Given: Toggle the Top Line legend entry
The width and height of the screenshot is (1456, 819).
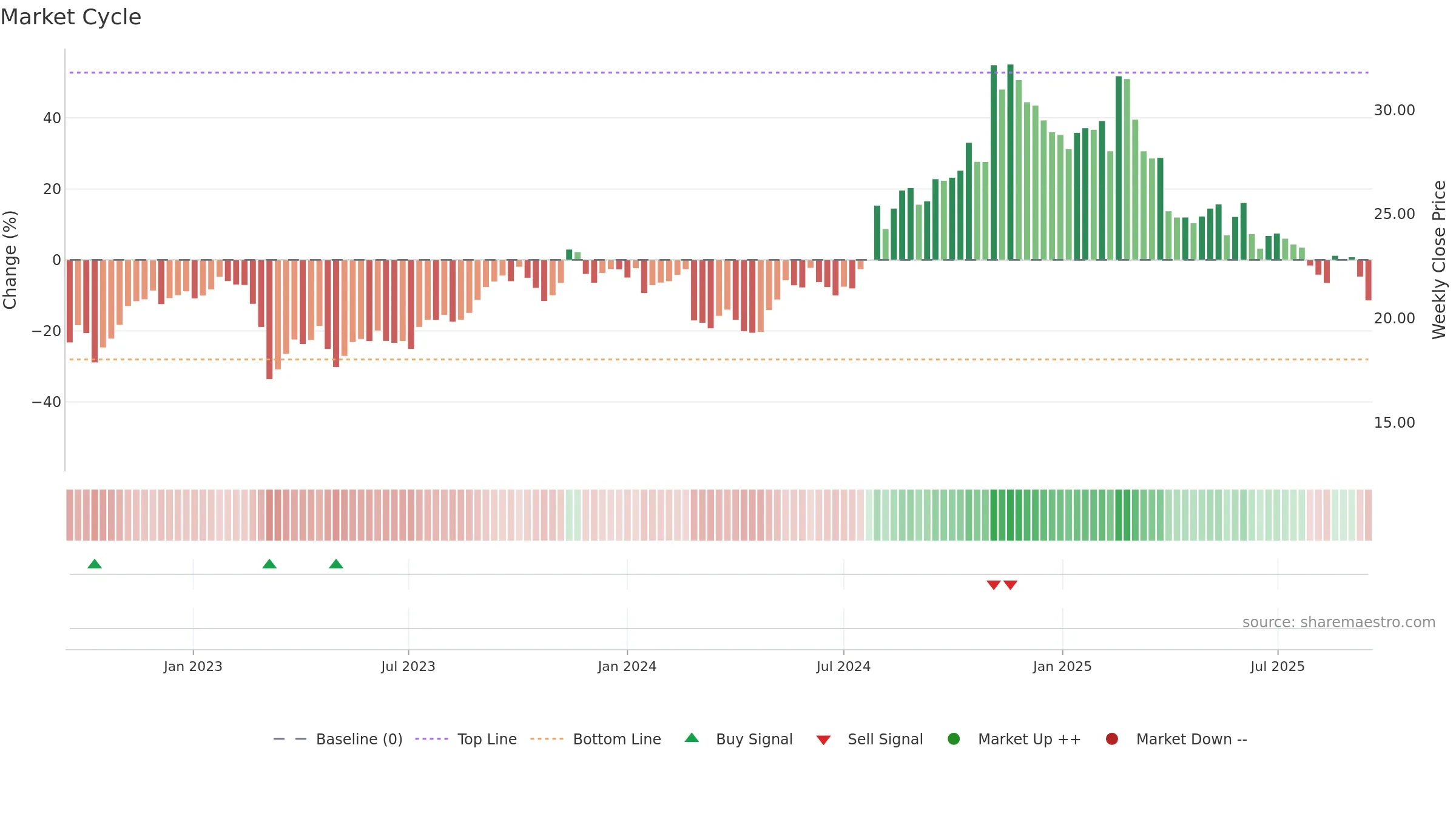Looking at the screenshot, I should tap(466, 739).
